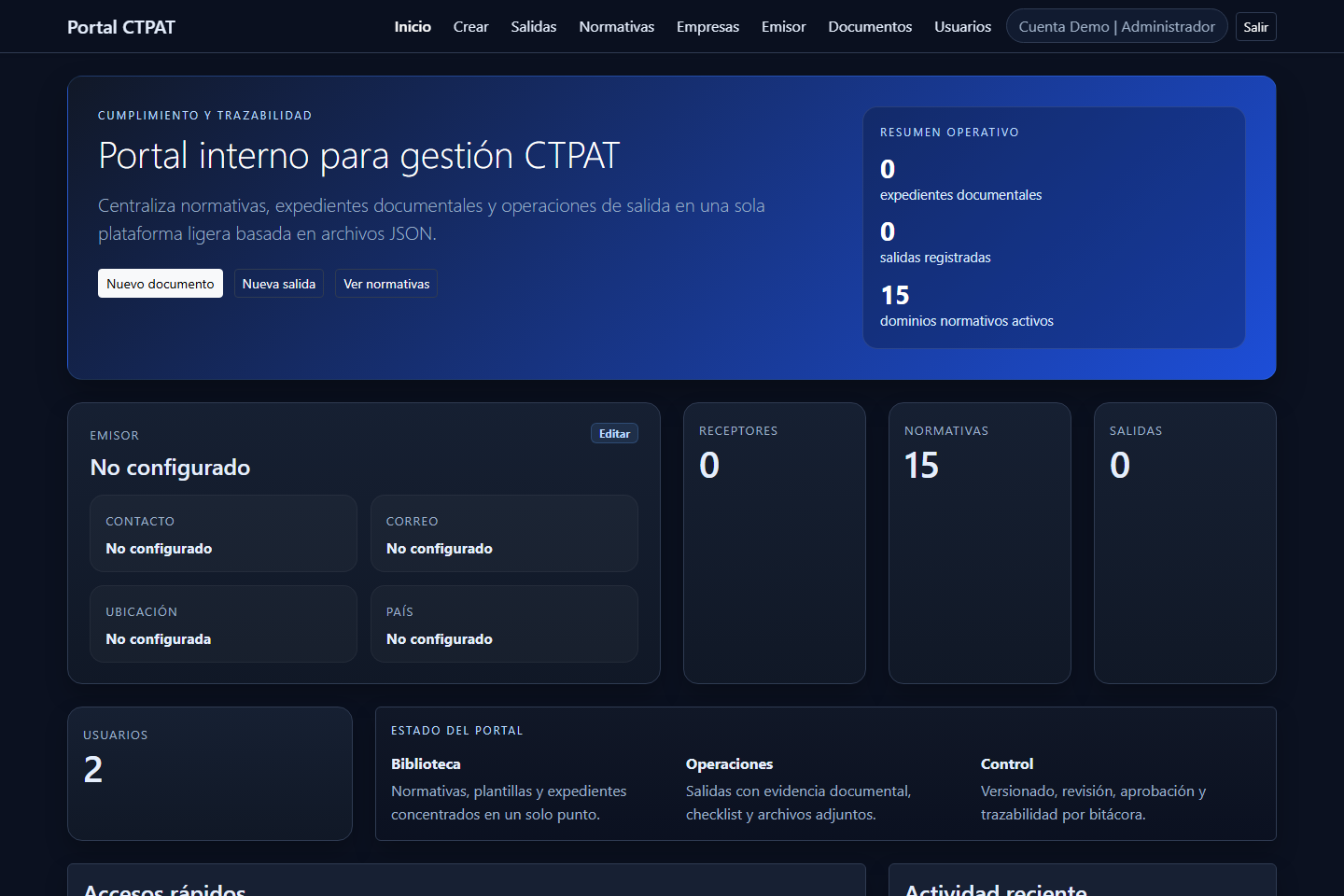The height and width of the screenshot is (896, 1344).
Task: Click the Ver normativas button
Action: click(386, 284)
